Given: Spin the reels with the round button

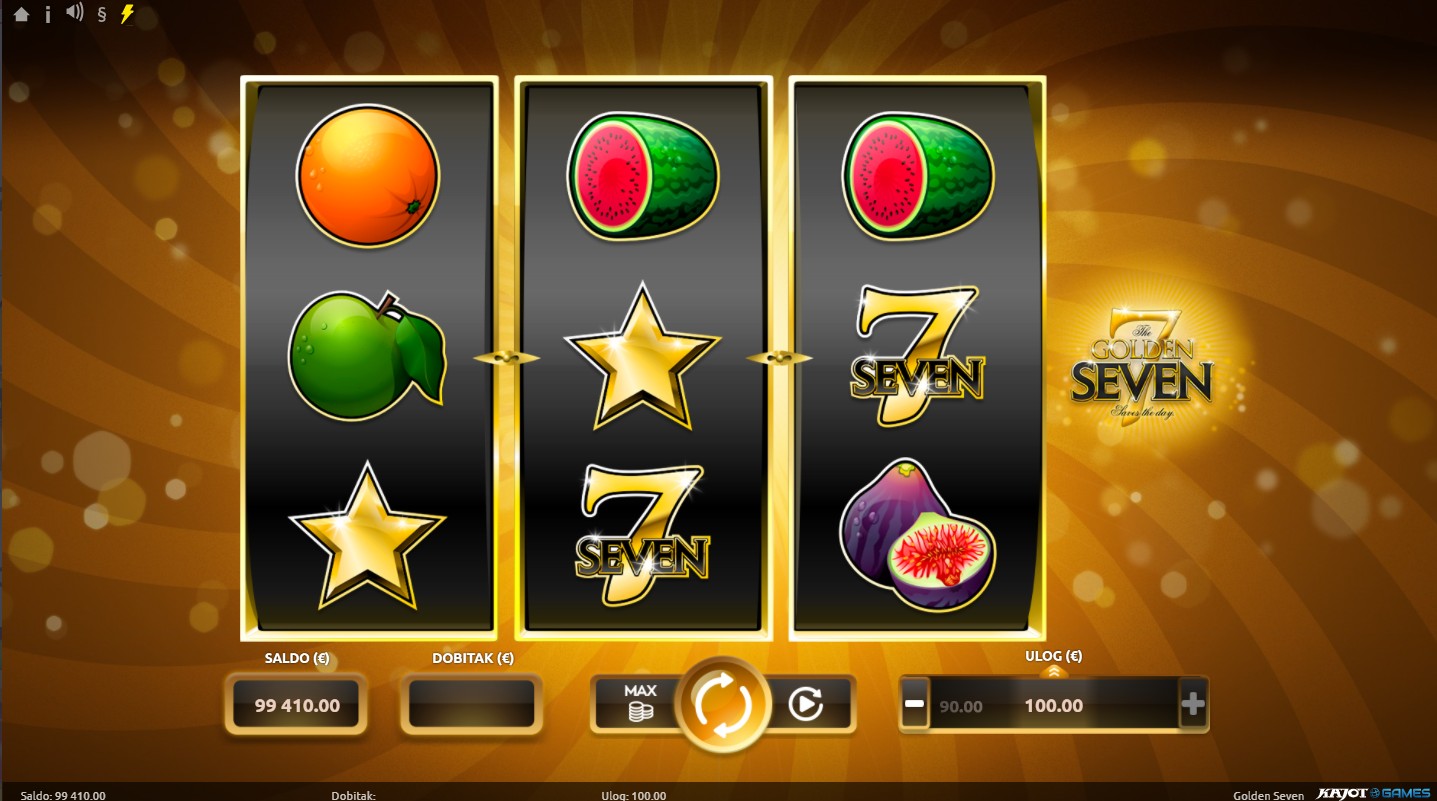Looking at the screenshot, I should pyautogui.click(x=722, y=705).
